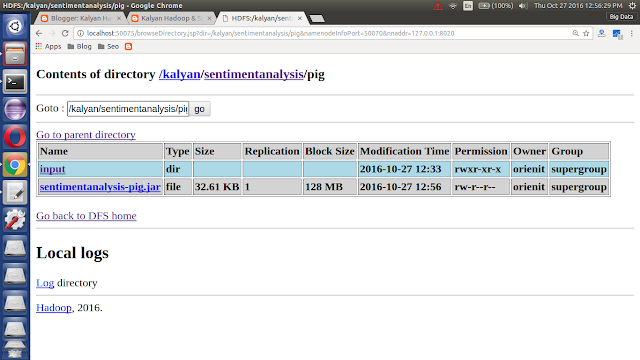
Task: Click the blue extension icon beside menu
Action: 617,34
